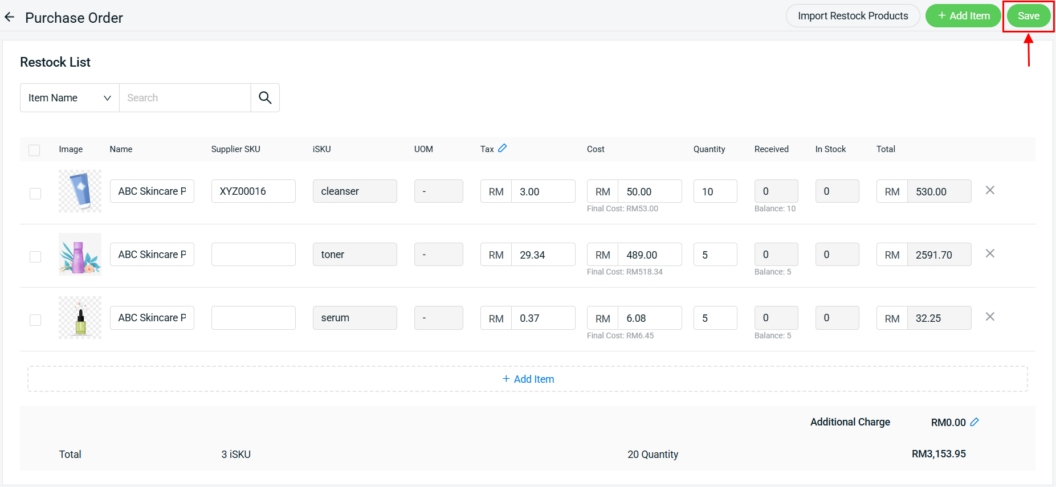Image resolution: width=1056 pixels, height=487 pixels.
Task: Remove the cleanser row with X icon
Action: click(x=990, y=190)
